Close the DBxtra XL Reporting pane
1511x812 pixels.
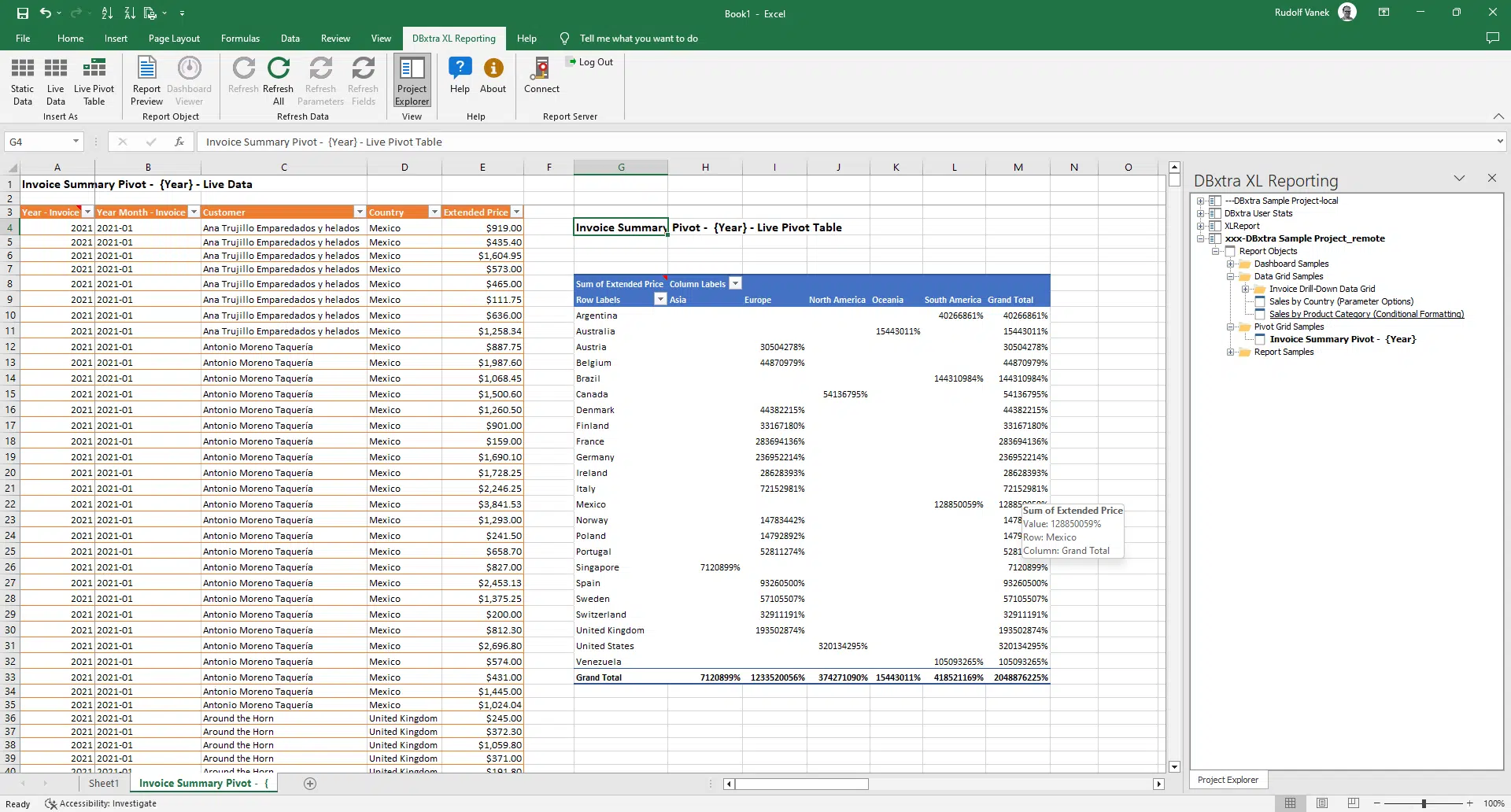click(x=1491, y=179)
